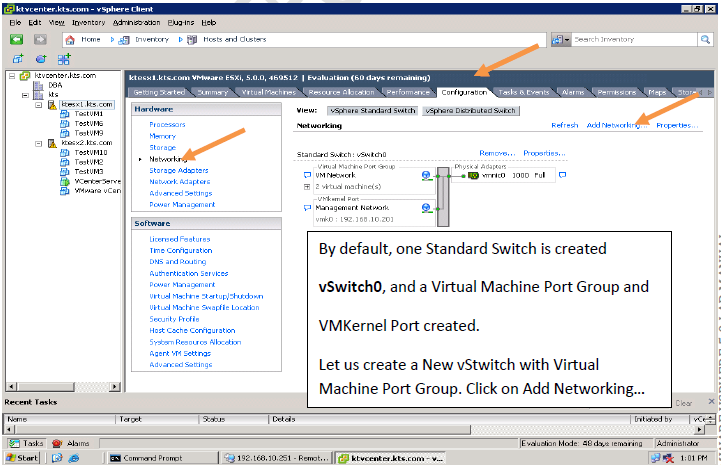The width and height of the screenshot is (721, 465).
Task: Switch to the Virtual Machines tab
Action: [x=269, y=92]
